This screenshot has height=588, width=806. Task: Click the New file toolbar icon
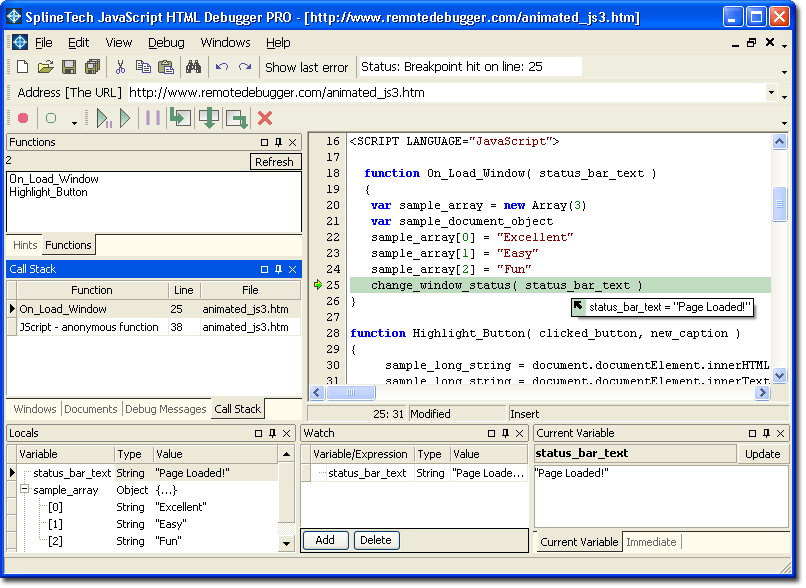coord(23,67)
